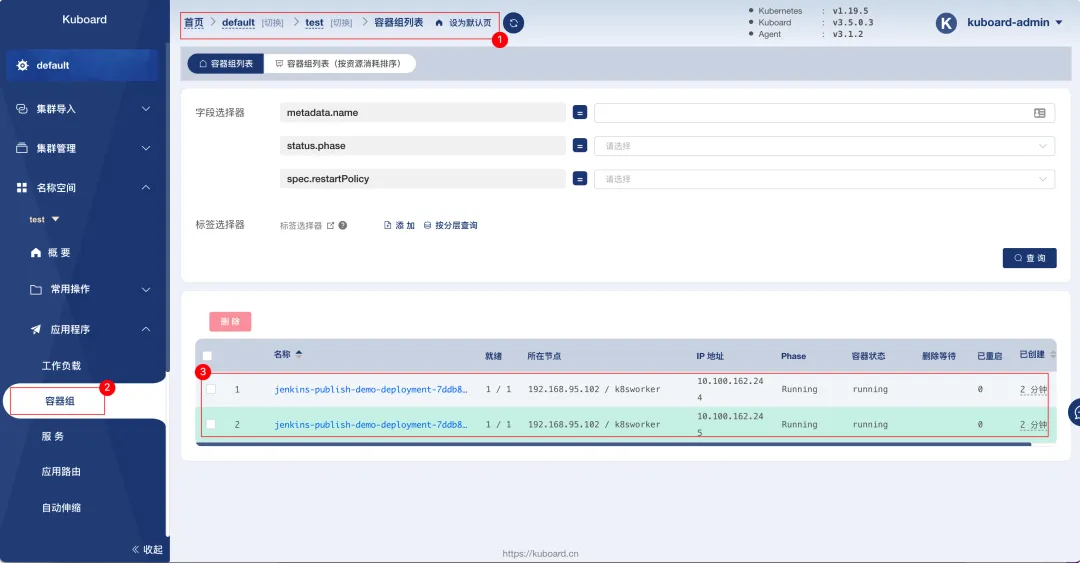Screen dimensions: 1080x563
Task: Click the list icon inside the metadata.name value field
Action: point(1039,113)
